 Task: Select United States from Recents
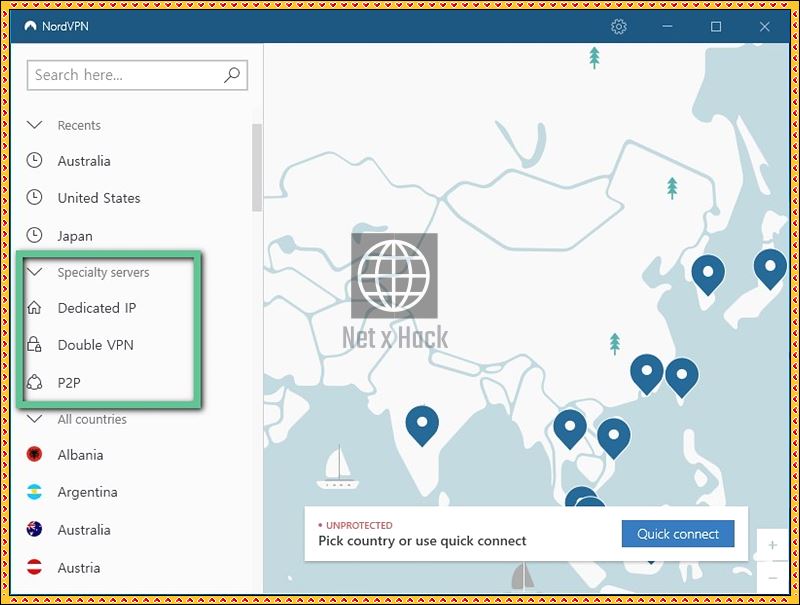tap(98, 198)
